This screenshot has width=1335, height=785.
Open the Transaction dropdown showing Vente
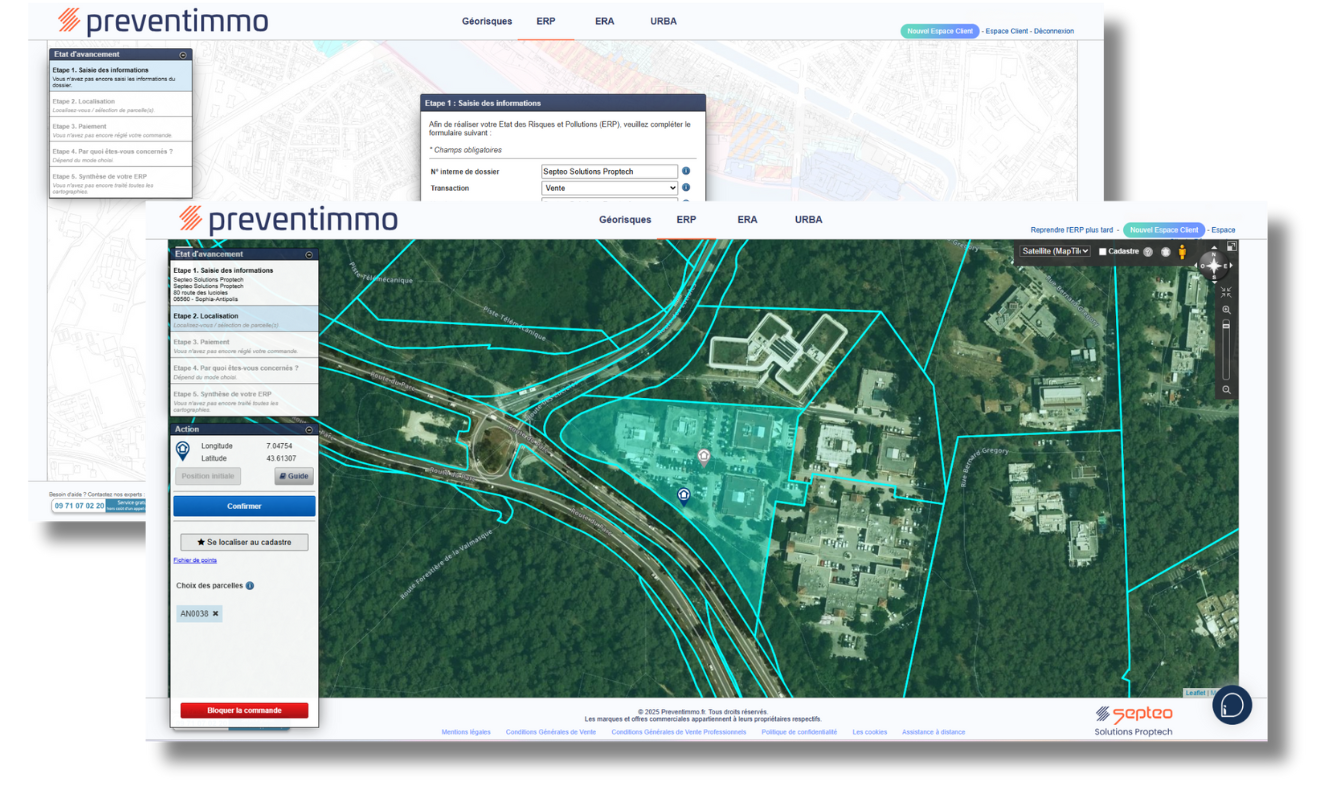tap(609, 188)
